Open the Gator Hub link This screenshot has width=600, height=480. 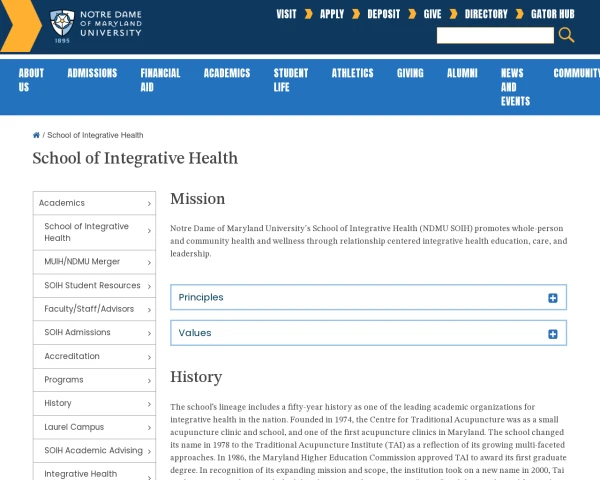click(553, 14)
